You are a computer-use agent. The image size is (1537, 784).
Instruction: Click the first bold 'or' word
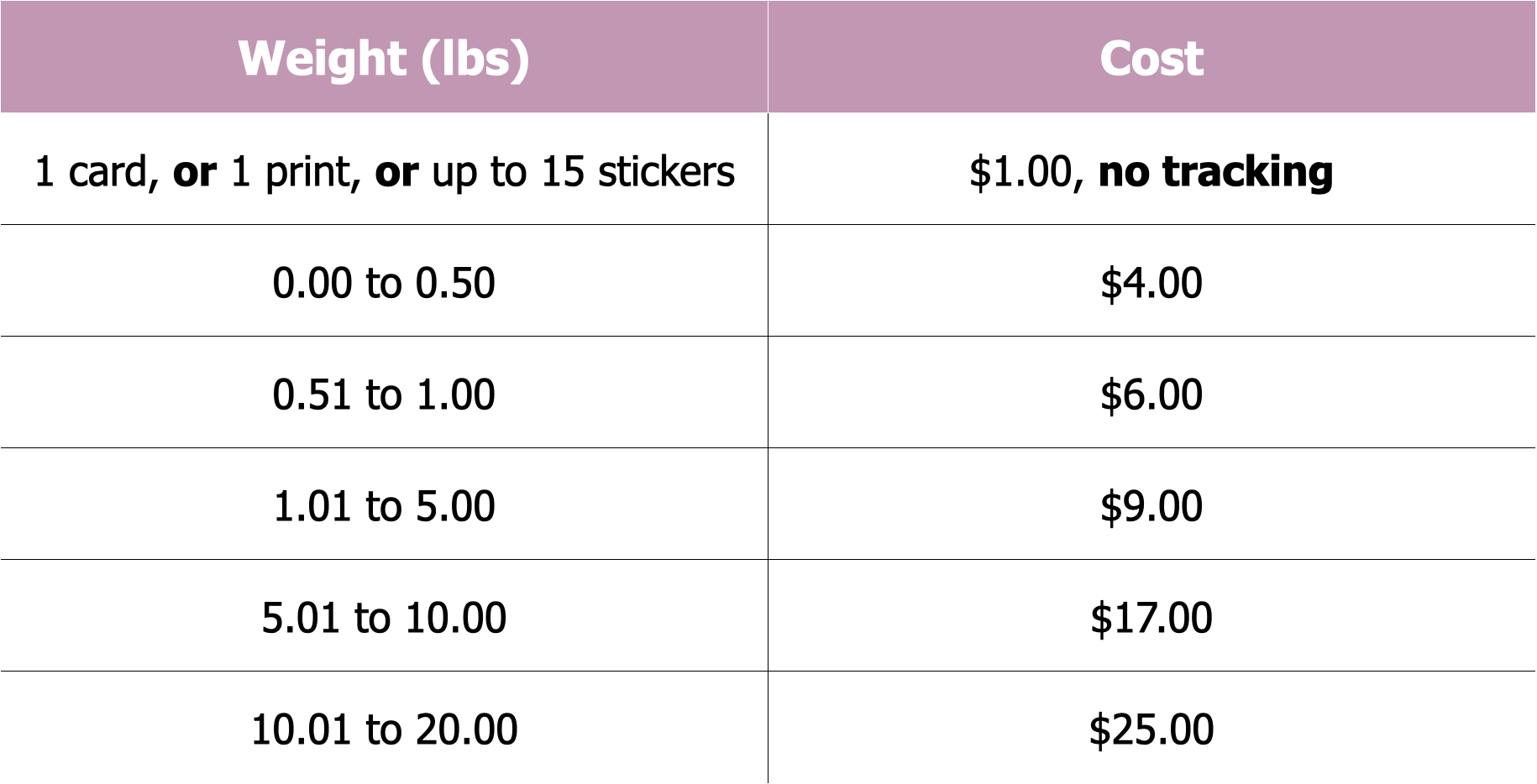(x=195, y=173)
